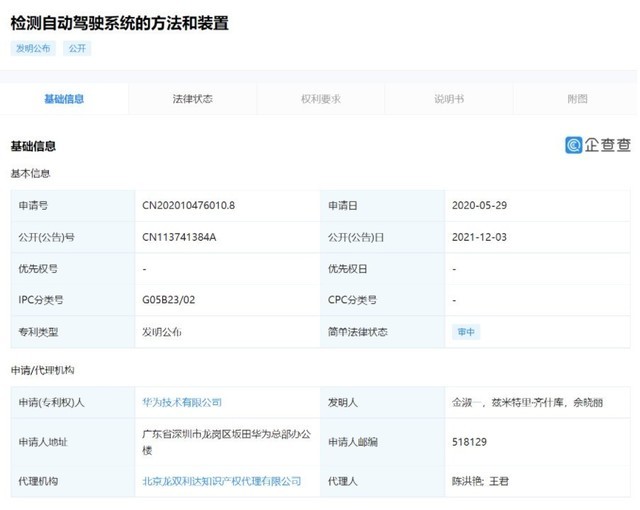Select applicant address 广东省深圳市龙岗区

(x=227, y=442)
